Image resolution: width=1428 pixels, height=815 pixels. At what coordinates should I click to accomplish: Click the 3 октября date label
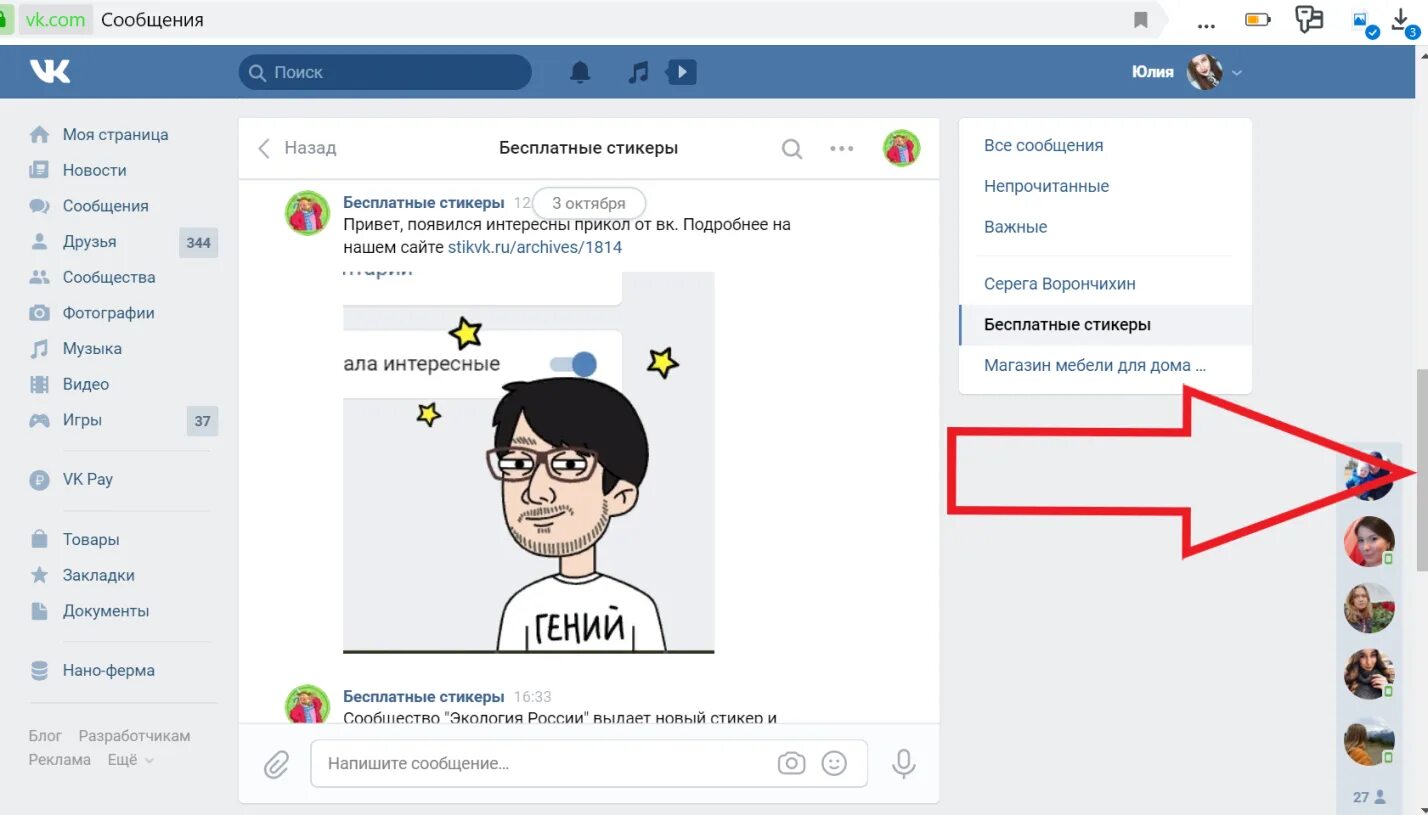589,203
